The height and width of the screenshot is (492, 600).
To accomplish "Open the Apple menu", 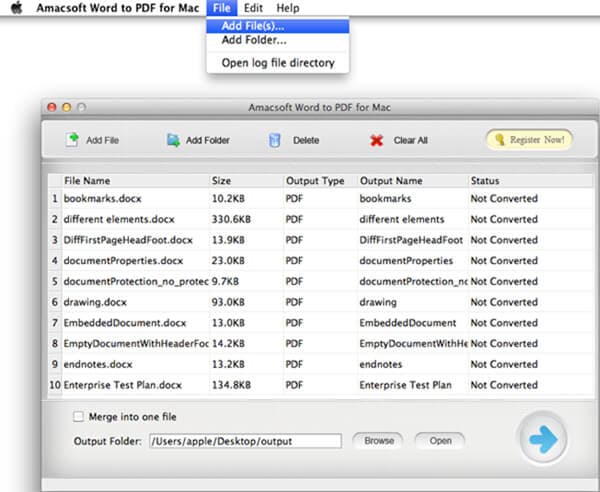I will (x=16, y=8).
